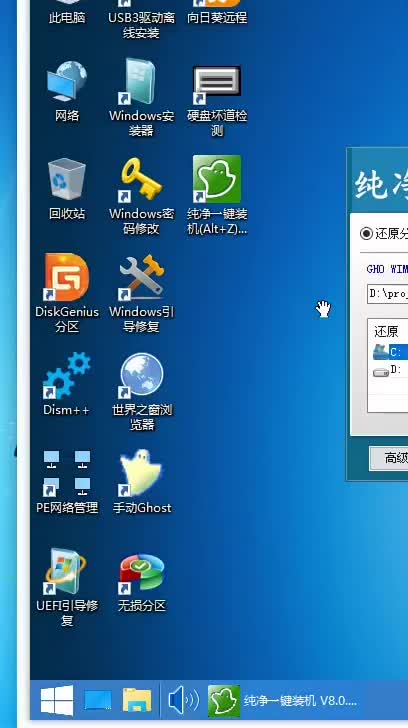
Task: Click the 高级 button
Action: pyautogui.click(x=389, y=458)
